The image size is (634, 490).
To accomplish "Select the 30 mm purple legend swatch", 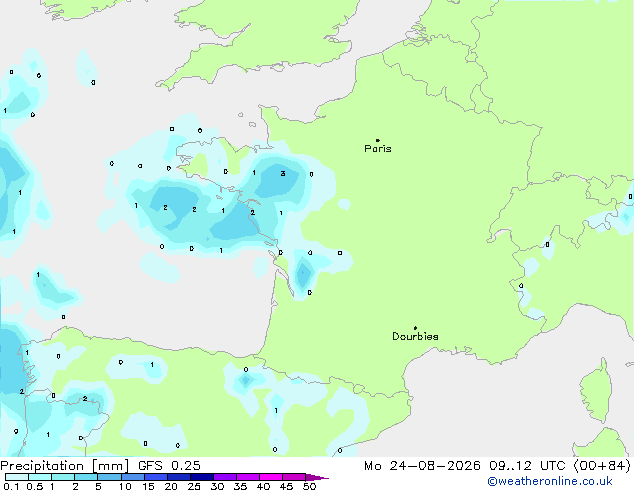I will coord(224,477).
